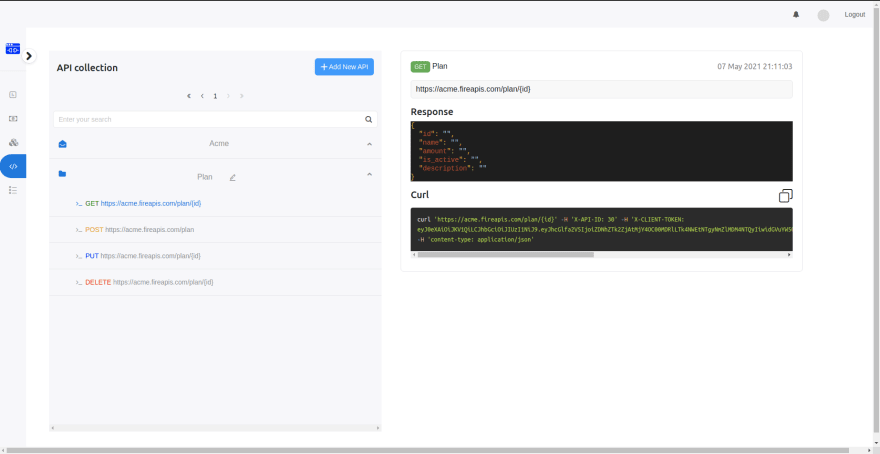Open the POST plan API entry

coord(216,230)
